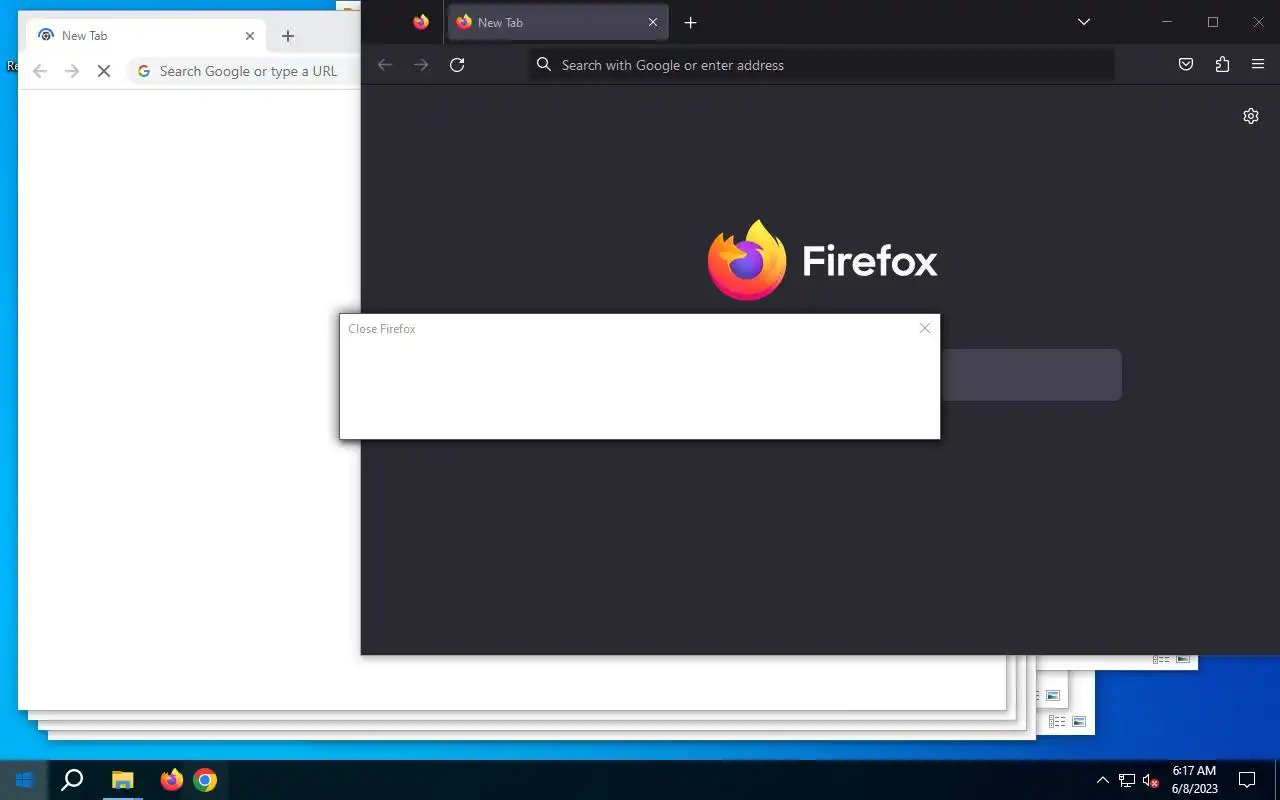1280x800 pixels.
Task: Open the Firefox Extensions puzzle icon
Action: click(1222, 65)
